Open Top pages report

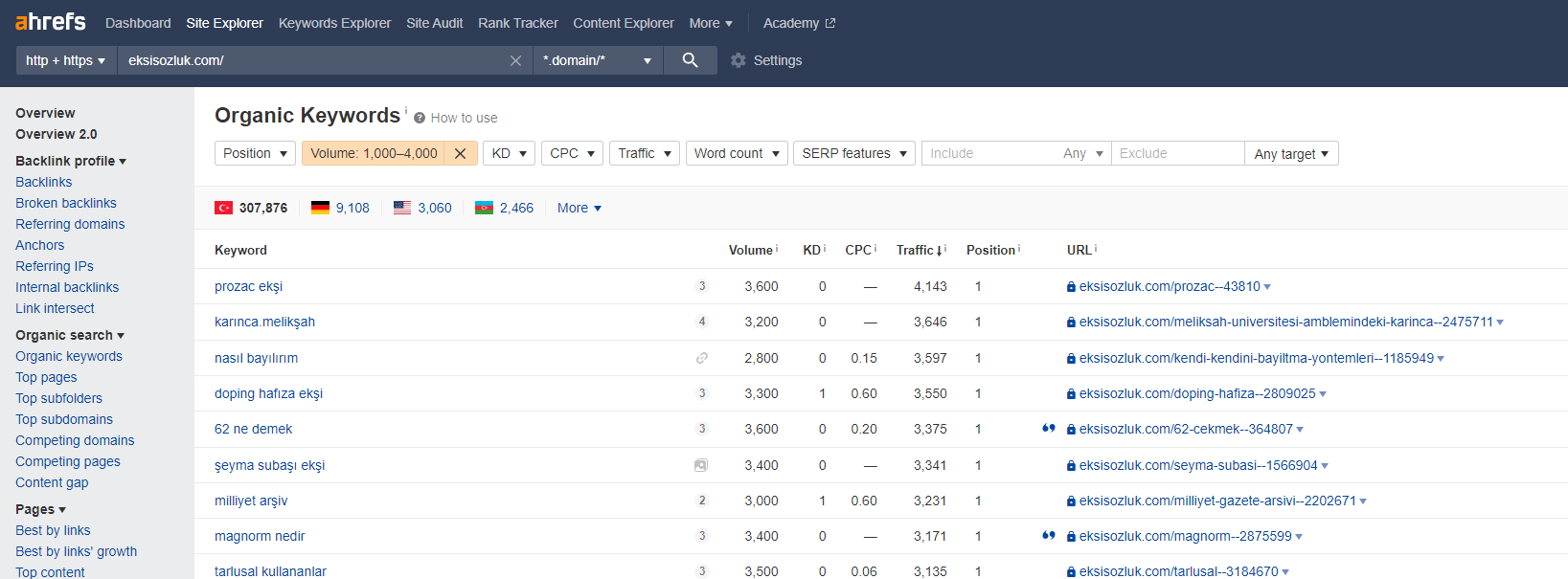(x=46, y=377)
